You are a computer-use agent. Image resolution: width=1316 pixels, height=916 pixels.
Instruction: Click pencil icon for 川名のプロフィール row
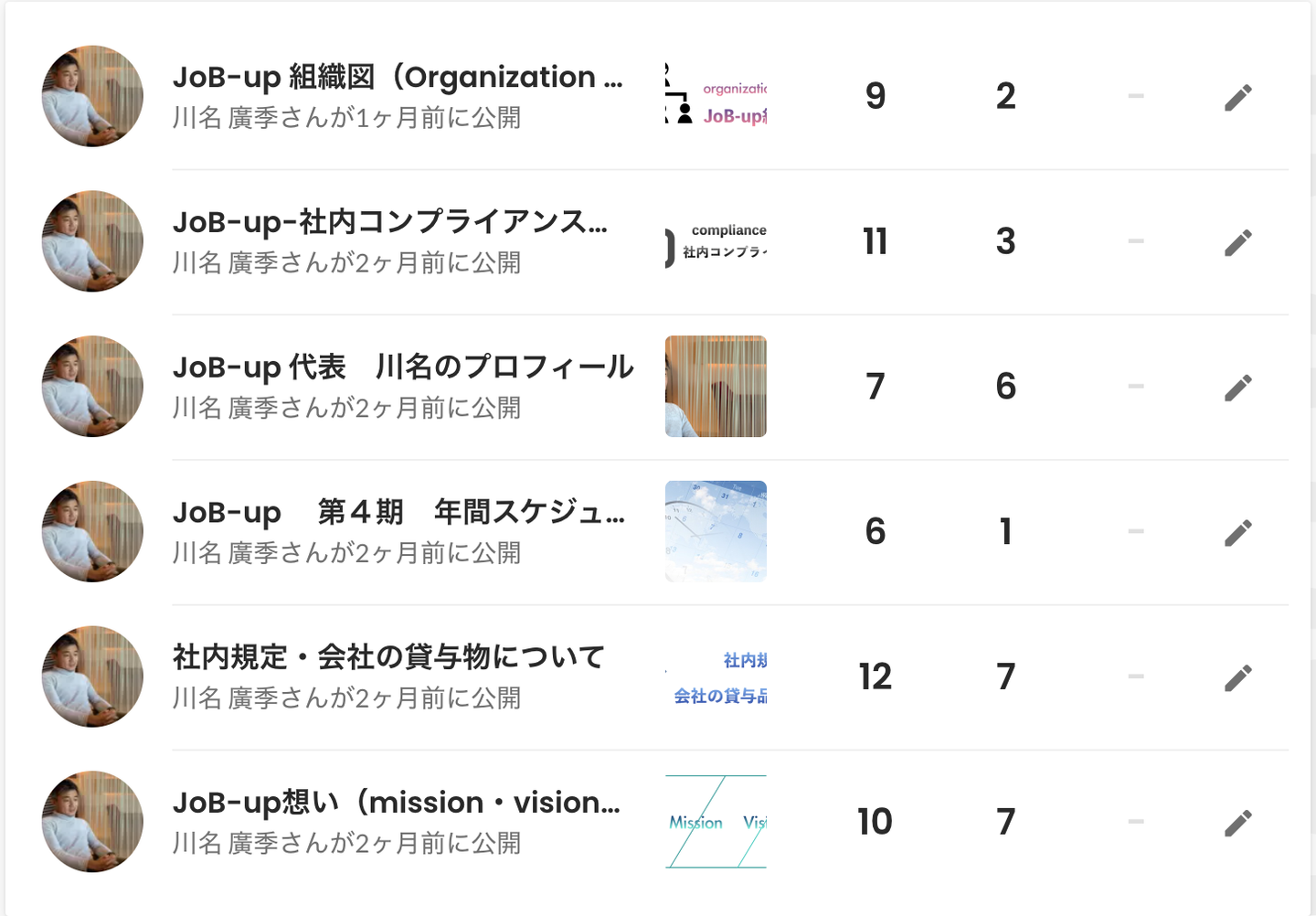(1237, 388)
